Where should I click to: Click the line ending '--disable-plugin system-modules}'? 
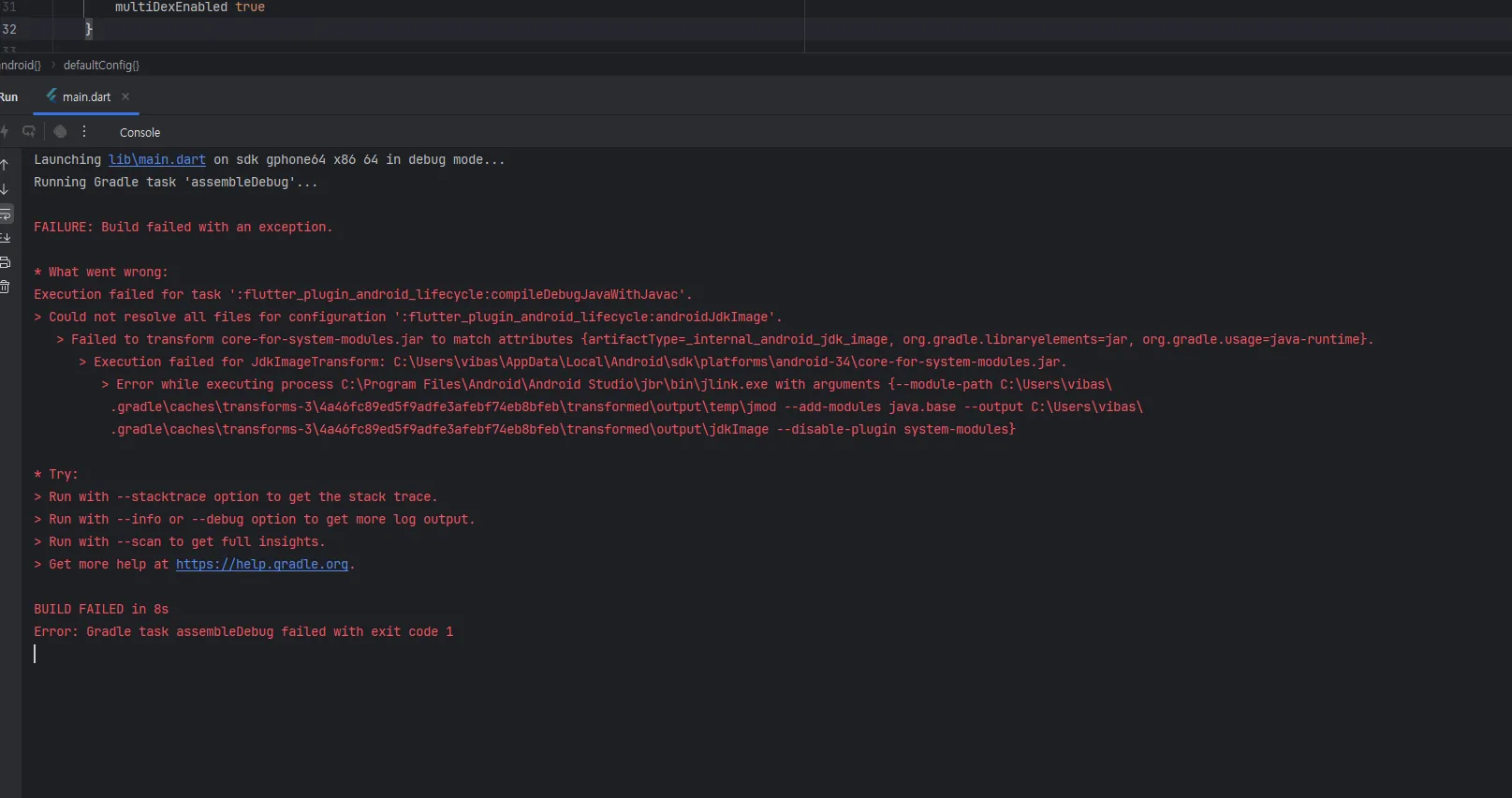pyautogui.click(x=564, y=430)
